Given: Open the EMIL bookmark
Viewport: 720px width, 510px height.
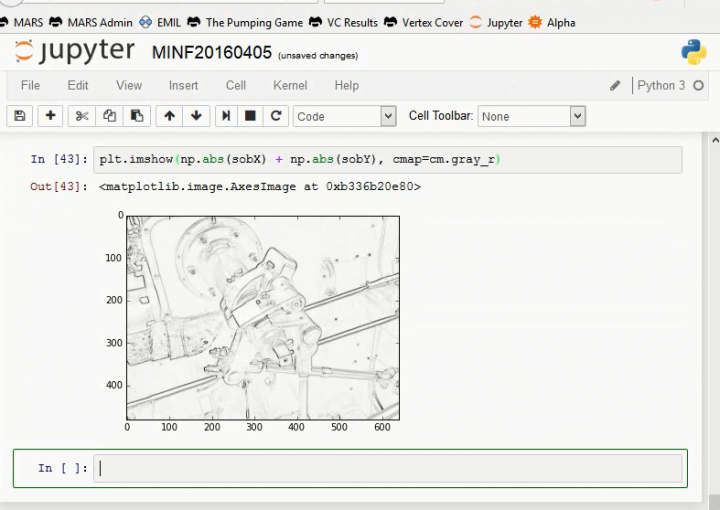Looking at the screenshot, I should coord(160,22).
